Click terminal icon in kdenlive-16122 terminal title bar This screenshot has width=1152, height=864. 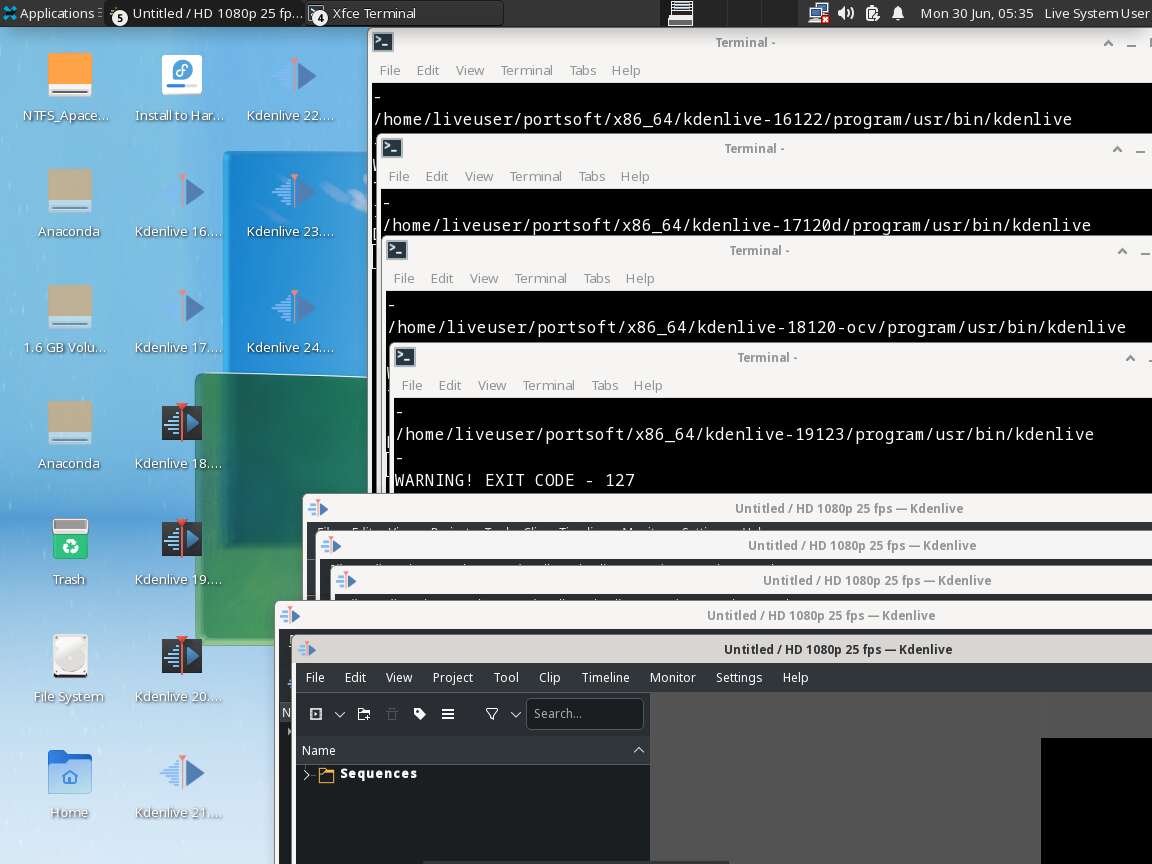(383, 42)
